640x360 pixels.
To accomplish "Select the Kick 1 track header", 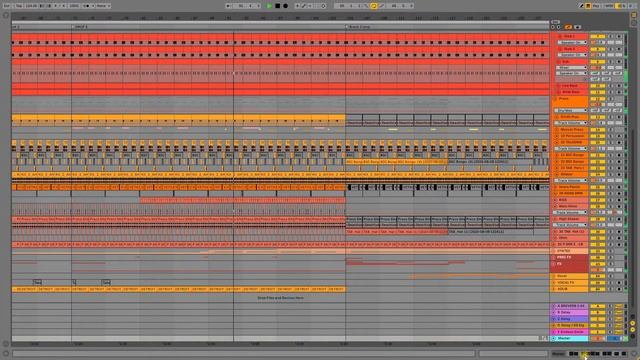I will click(x=574, y=36).
